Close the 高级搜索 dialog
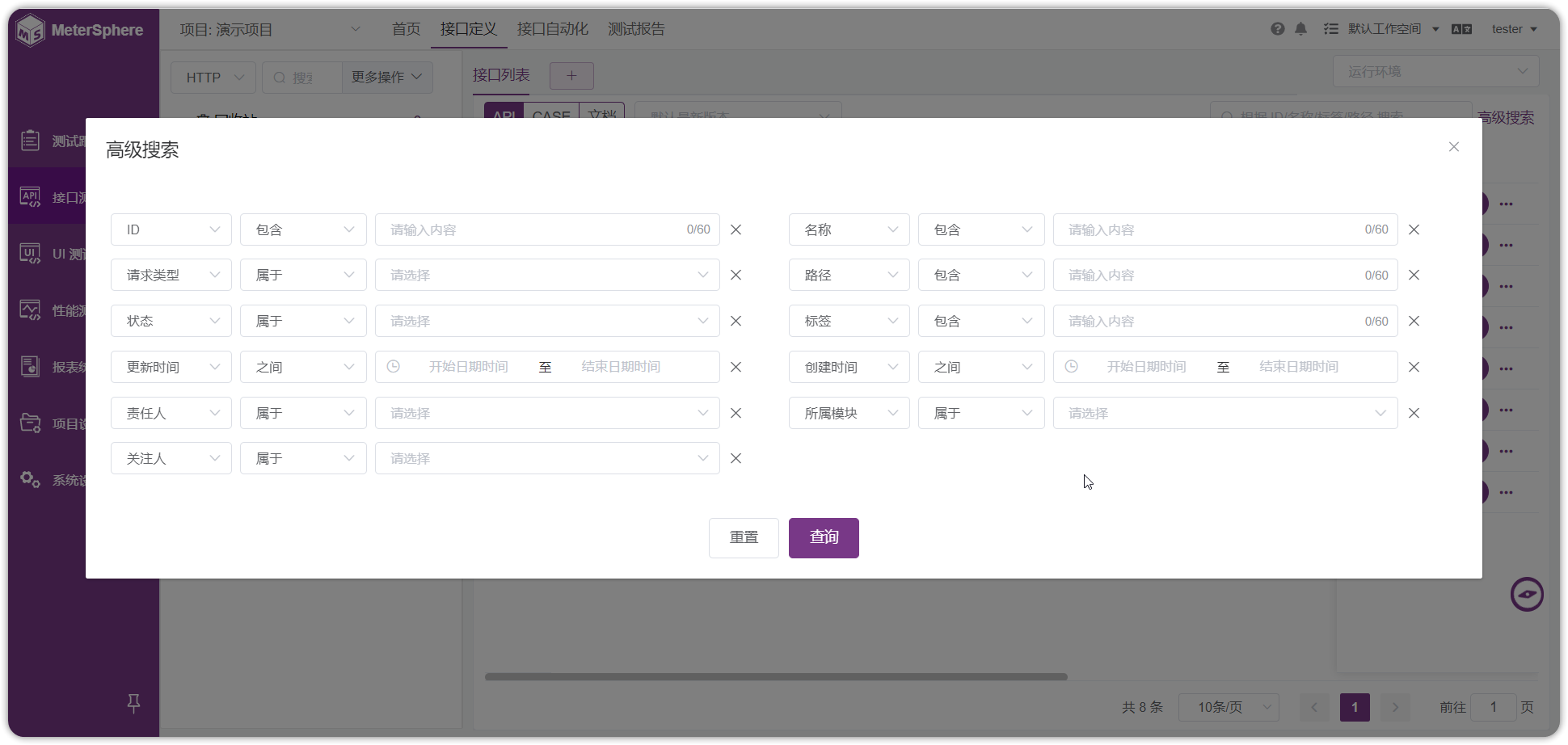Screen dimensions: 1568x745 click(1453, 147)
